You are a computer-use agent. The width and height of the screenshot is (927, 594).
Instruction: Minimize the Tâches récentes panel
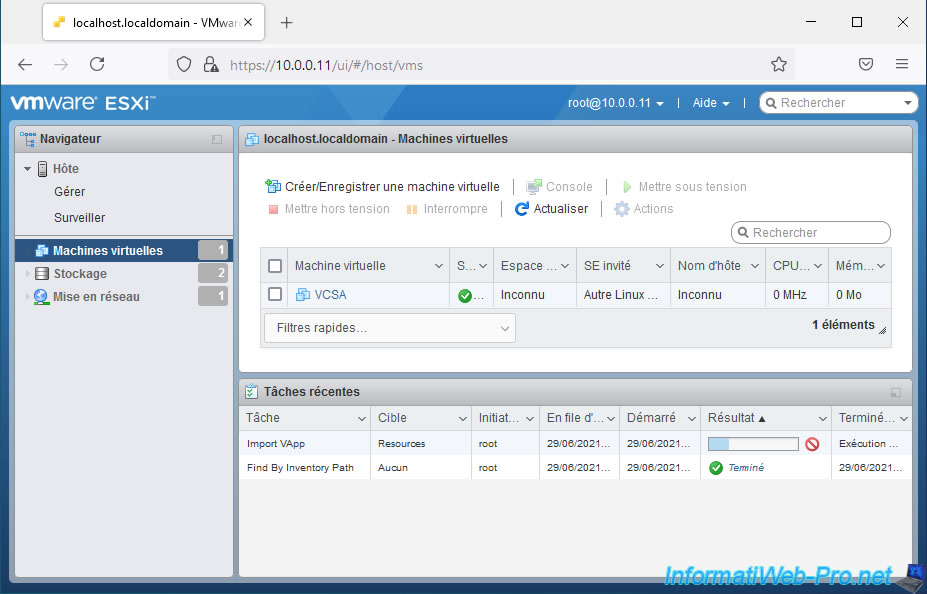pos(895,393)
